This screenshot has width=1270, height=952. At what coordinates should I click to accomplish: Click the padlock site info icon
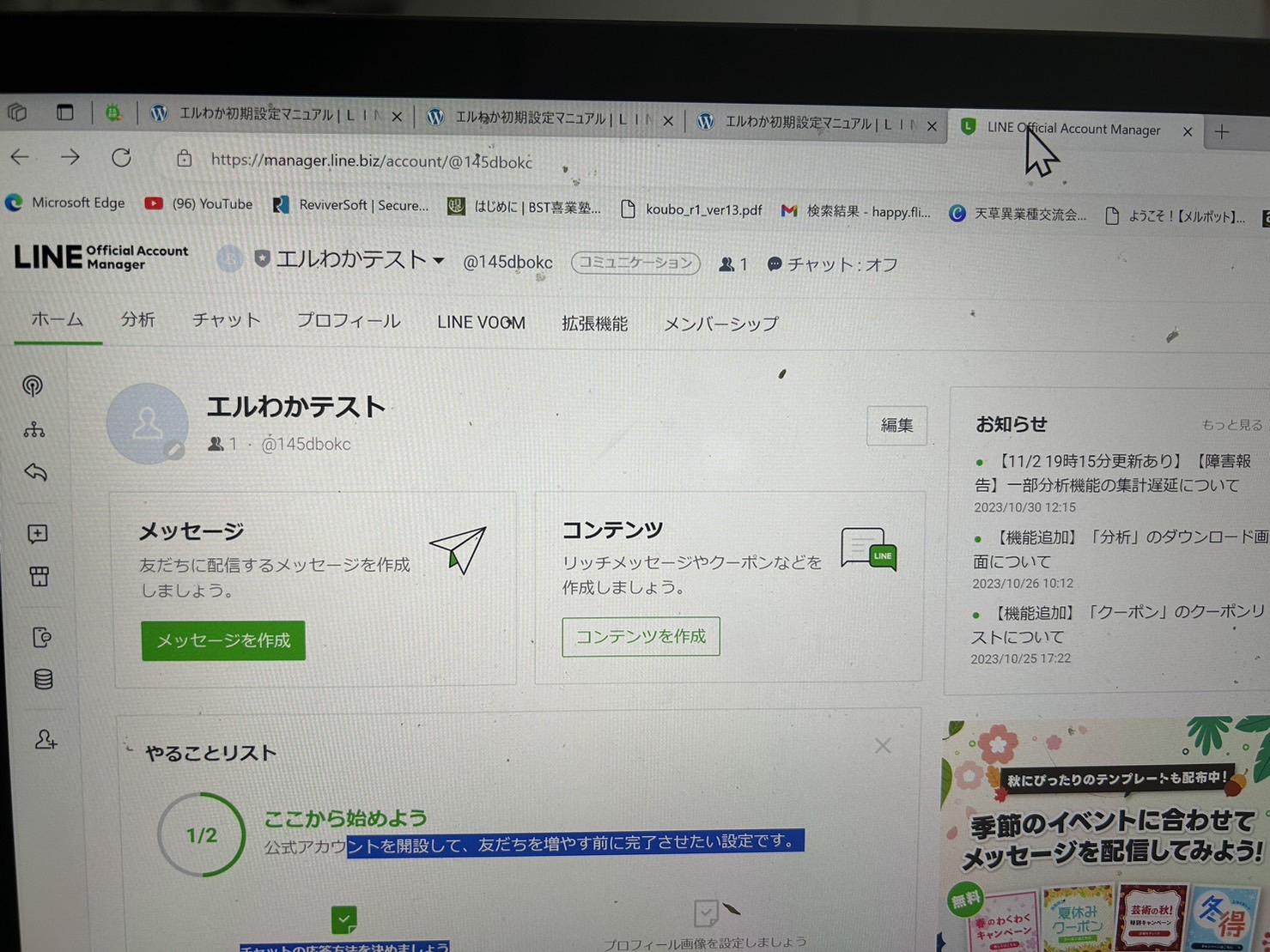pyautogui.click(x=185, y=159)
